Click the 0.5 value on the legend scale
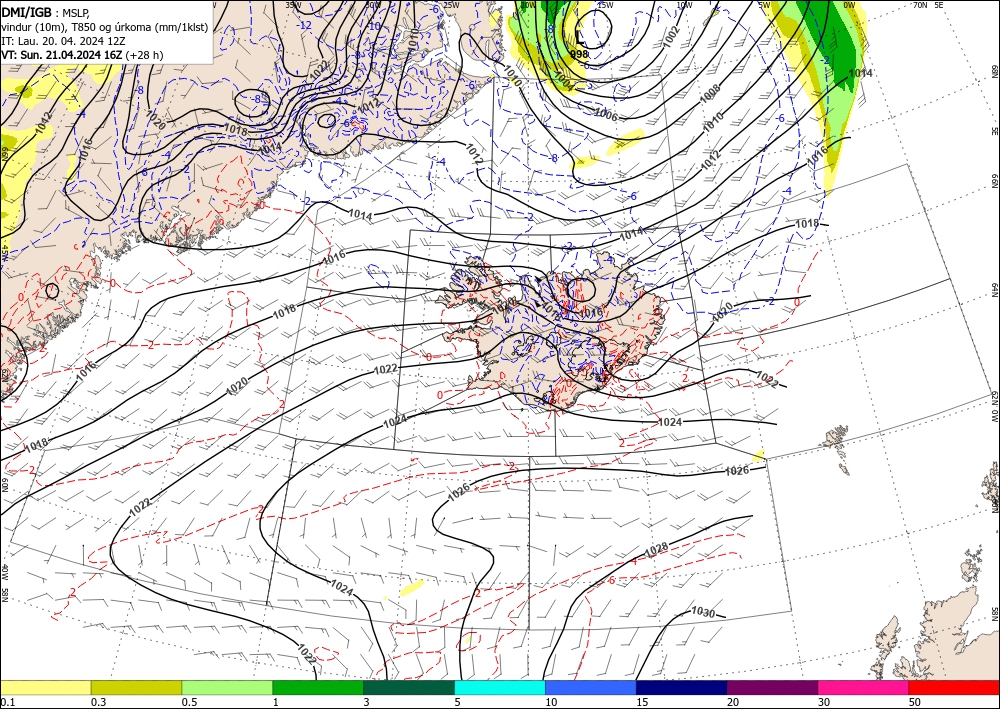Screen dimensions: 1000x709 189,702
